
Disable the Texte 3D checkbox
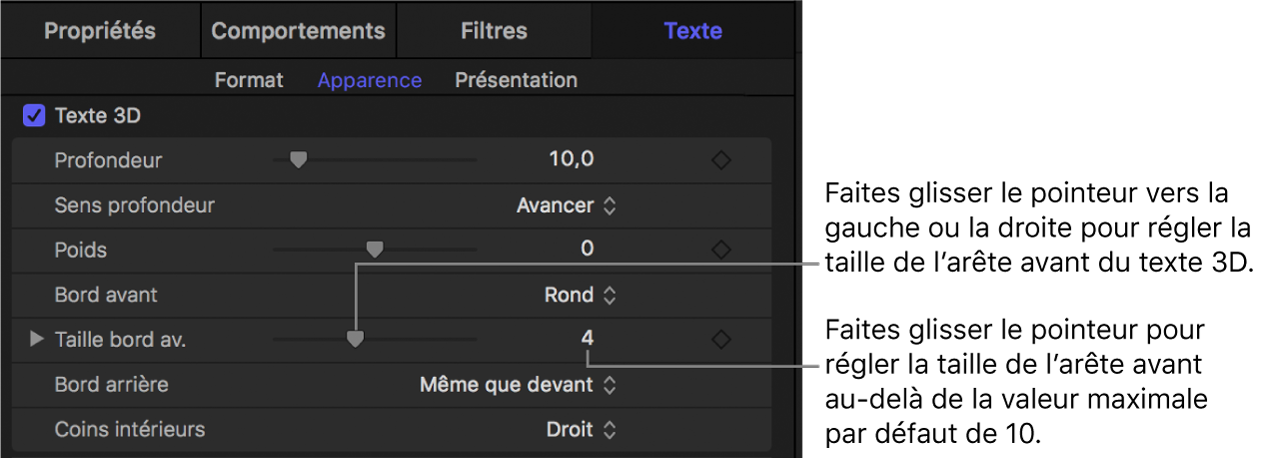coord(35,116)
